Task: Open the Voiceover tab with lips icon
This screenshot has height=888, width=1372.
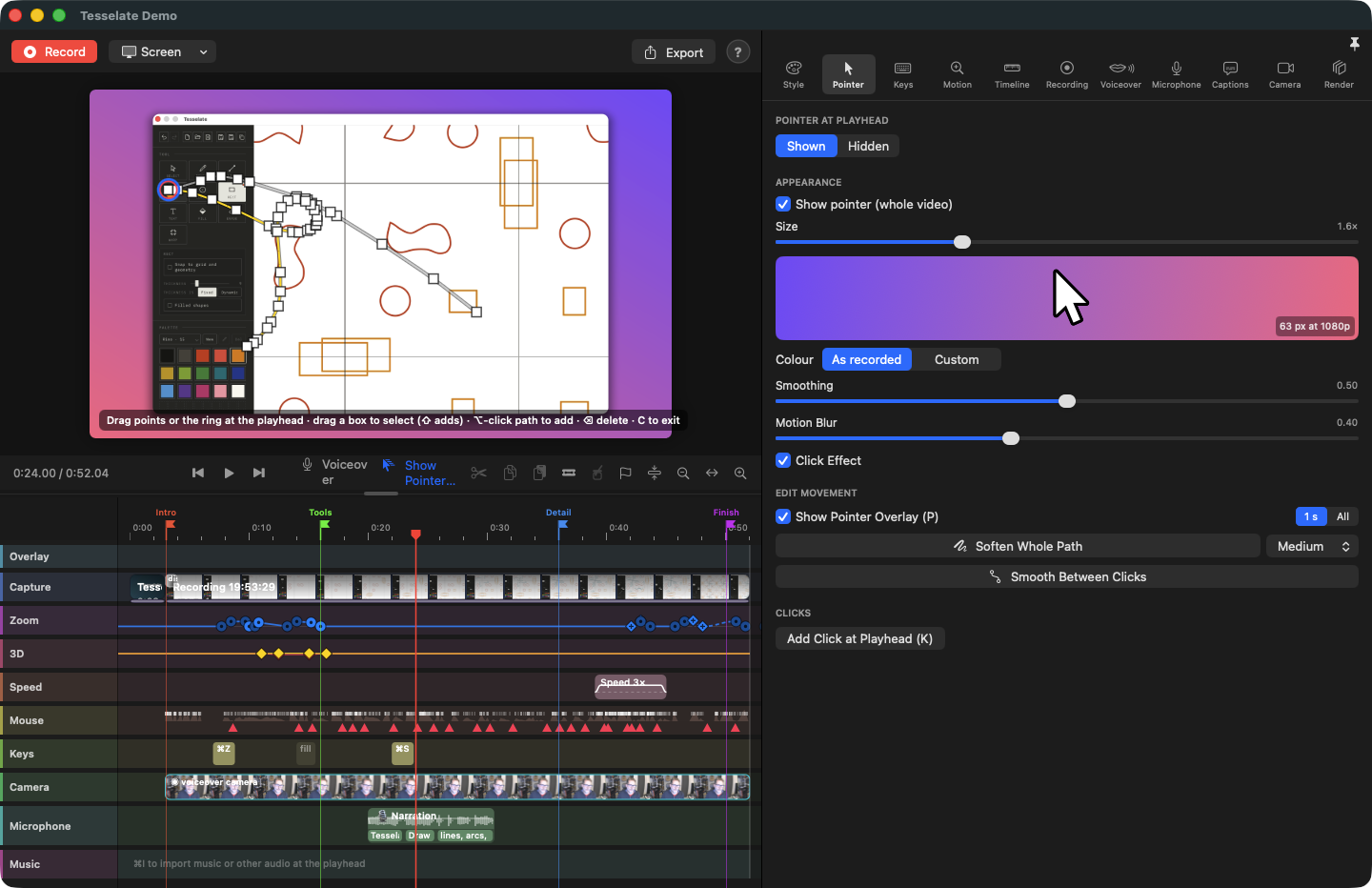Action: (1120, 74)
